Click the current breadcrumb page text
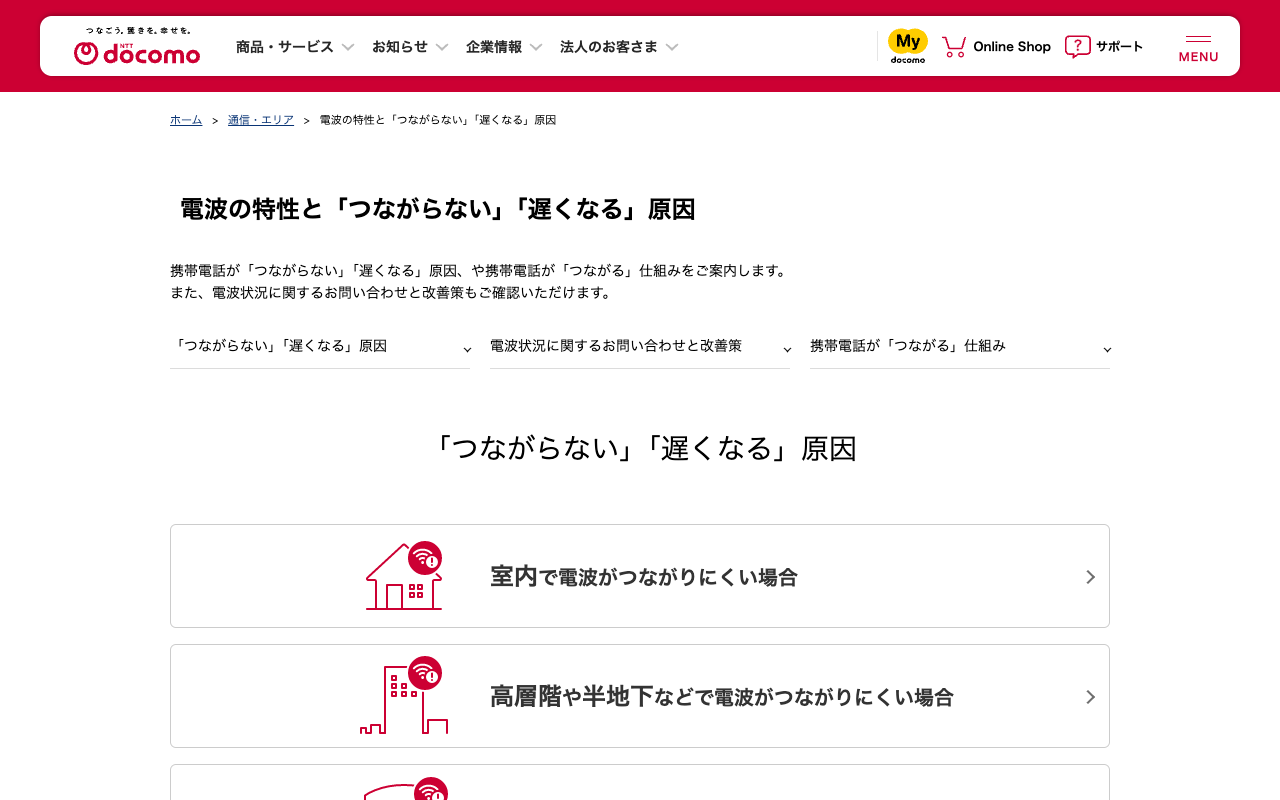The height and width of the screenshot is (800, 1280). click(438, 120)
